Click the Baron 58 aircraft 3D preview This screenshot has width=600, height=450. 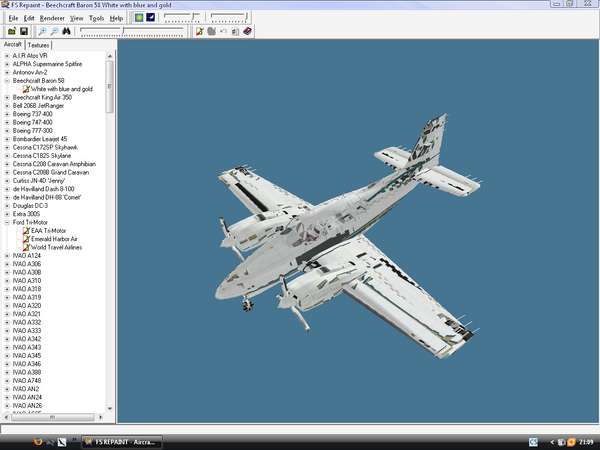346,237
